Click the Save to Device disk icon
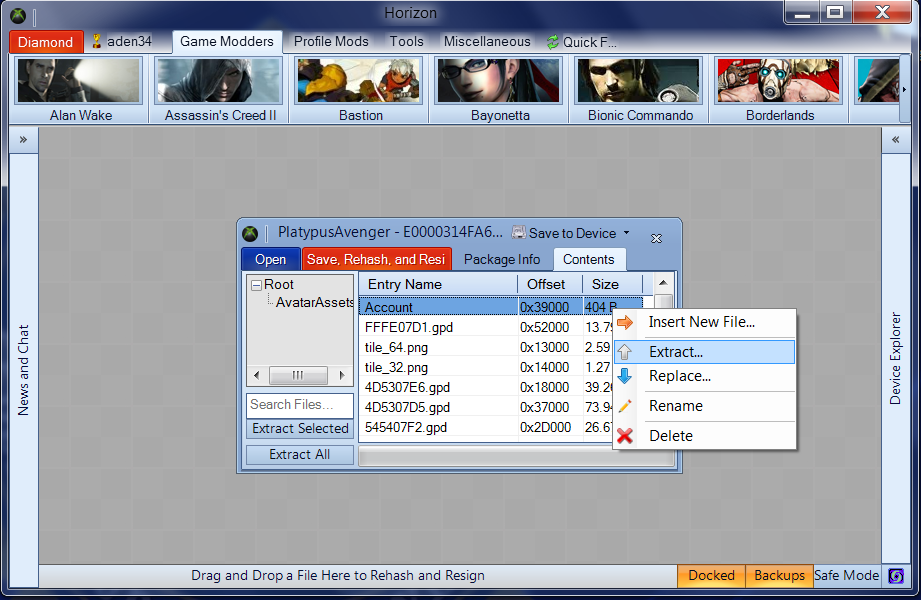Image resolution: width=921 pixels, height=600 pixels. click(x=518, y=233)
